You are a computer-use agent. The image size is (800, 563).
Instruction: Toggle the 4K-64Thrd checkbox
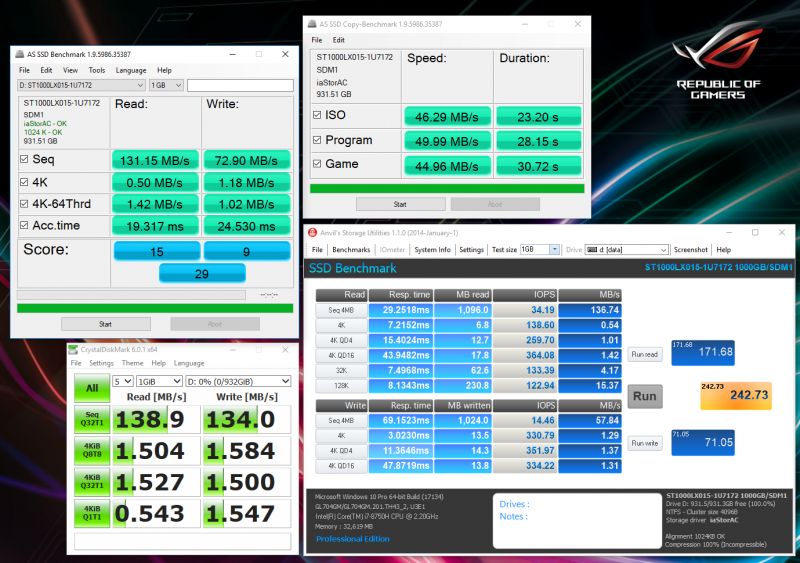[24, 204]
